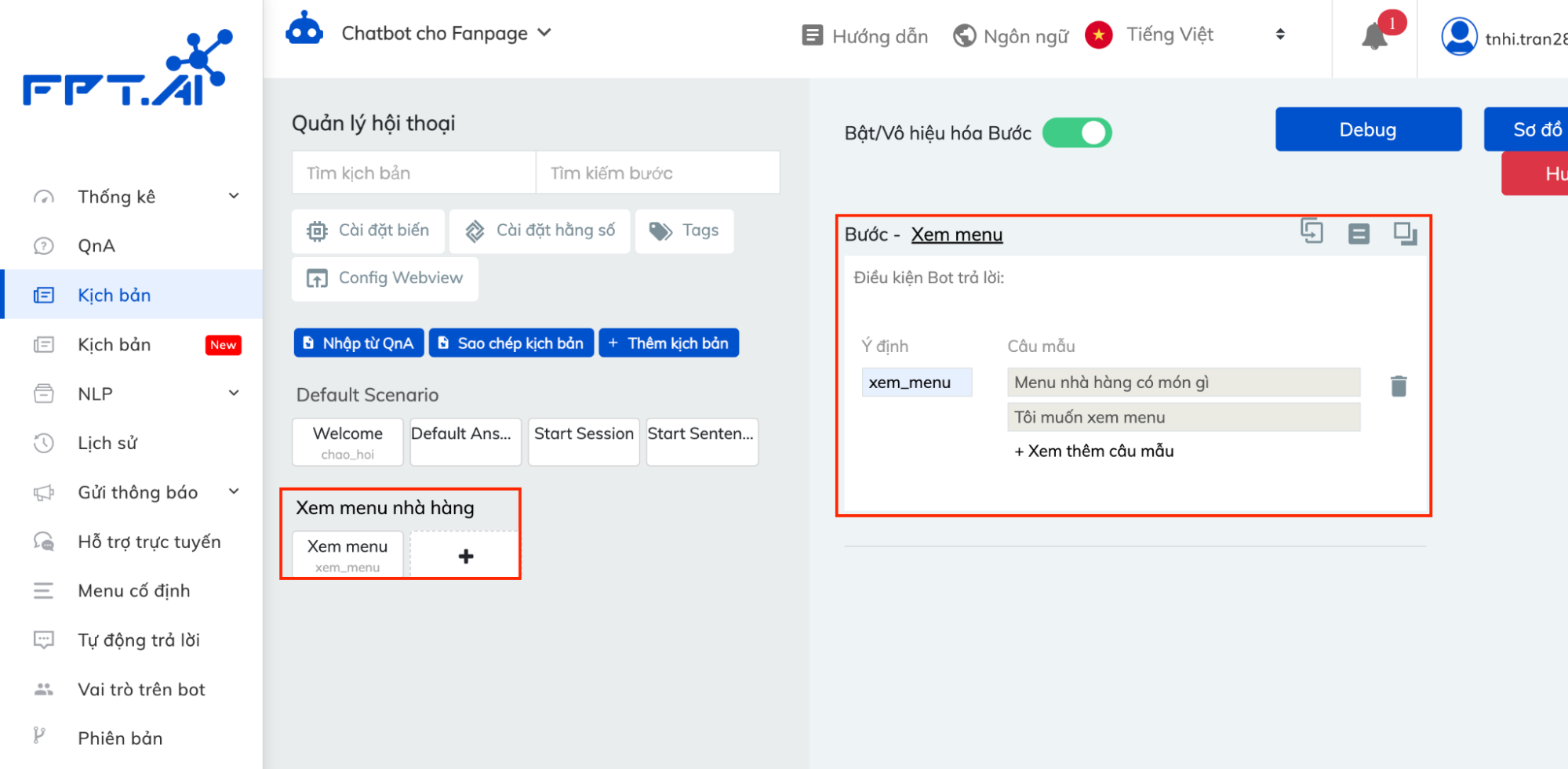Open the user profile avatar
The image size is (1568, 769).
pyautogui.click(x=1459, y=37)
